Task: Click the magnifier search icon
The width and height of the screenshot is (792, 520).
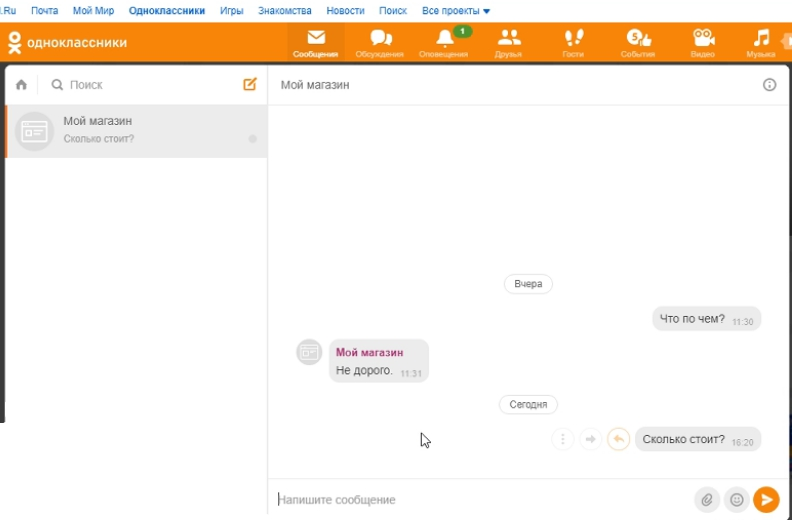Action: pyautogui.click(x=57, y=84)
